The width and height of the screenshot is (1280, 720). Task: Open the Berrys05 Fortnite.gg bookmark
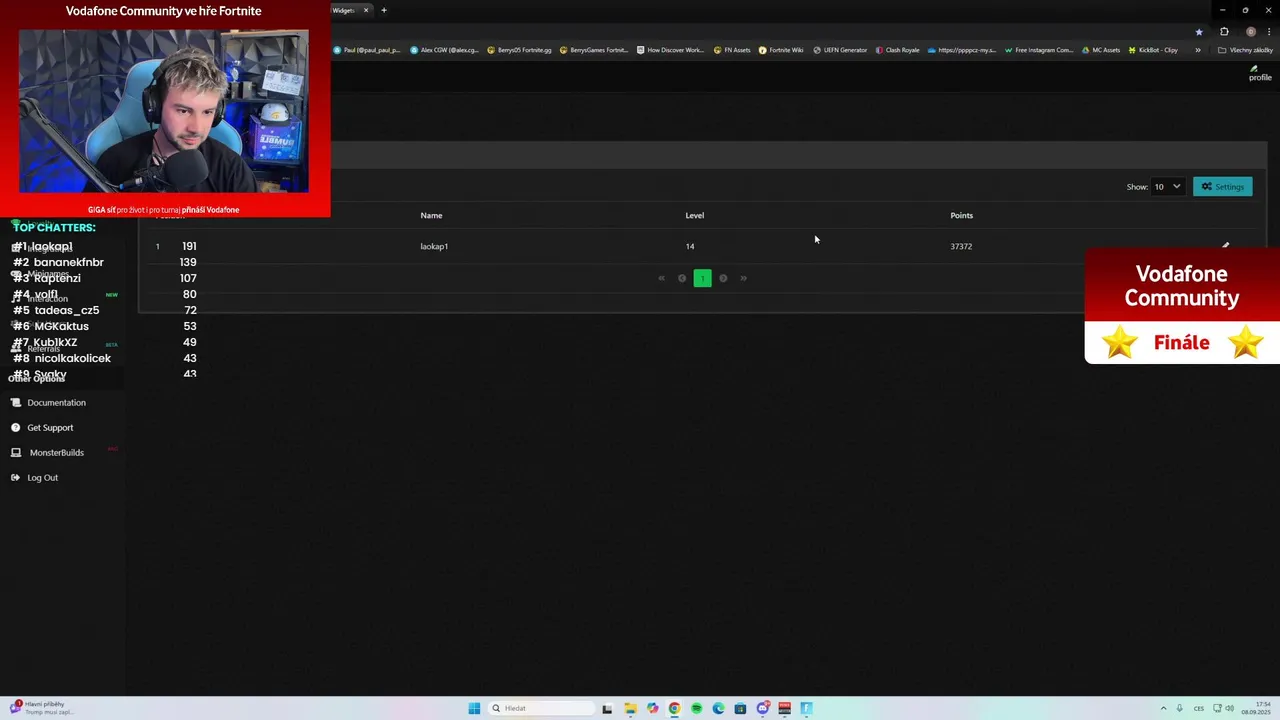519,50
